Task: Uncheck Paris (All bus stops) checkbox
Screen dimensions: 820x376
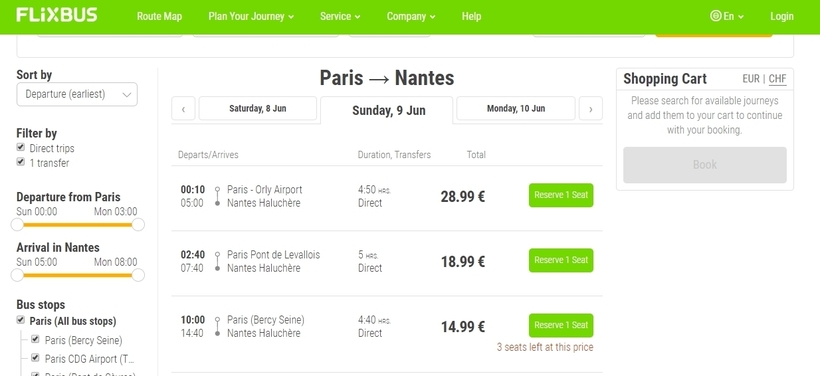Action: pyautogui.click(x=21, y=320)
